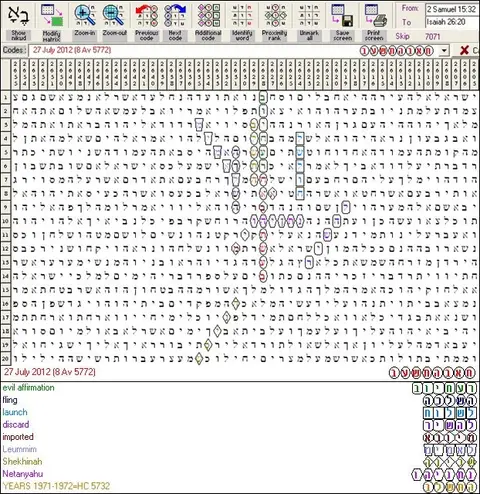Open the Additional code tool

coord(208,16)
